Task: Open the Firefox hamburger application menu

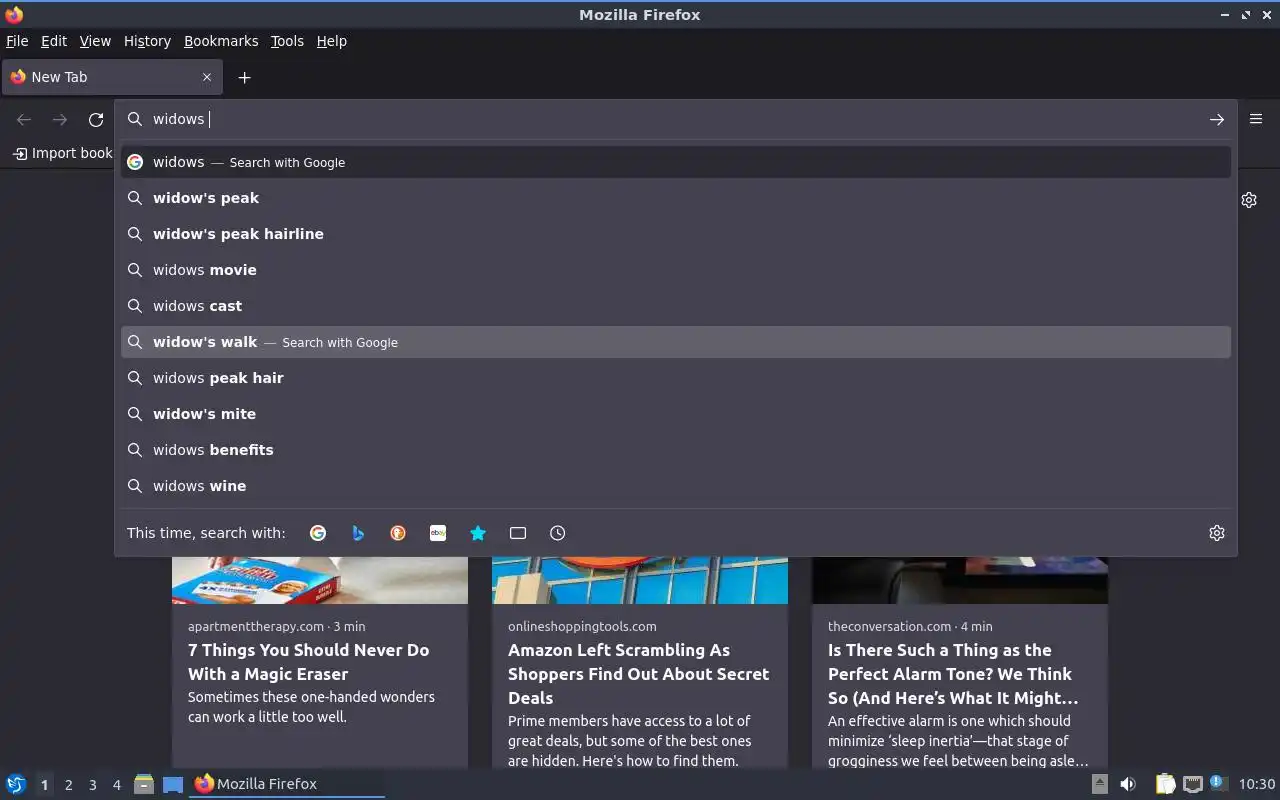Action: pos(1256,119)
